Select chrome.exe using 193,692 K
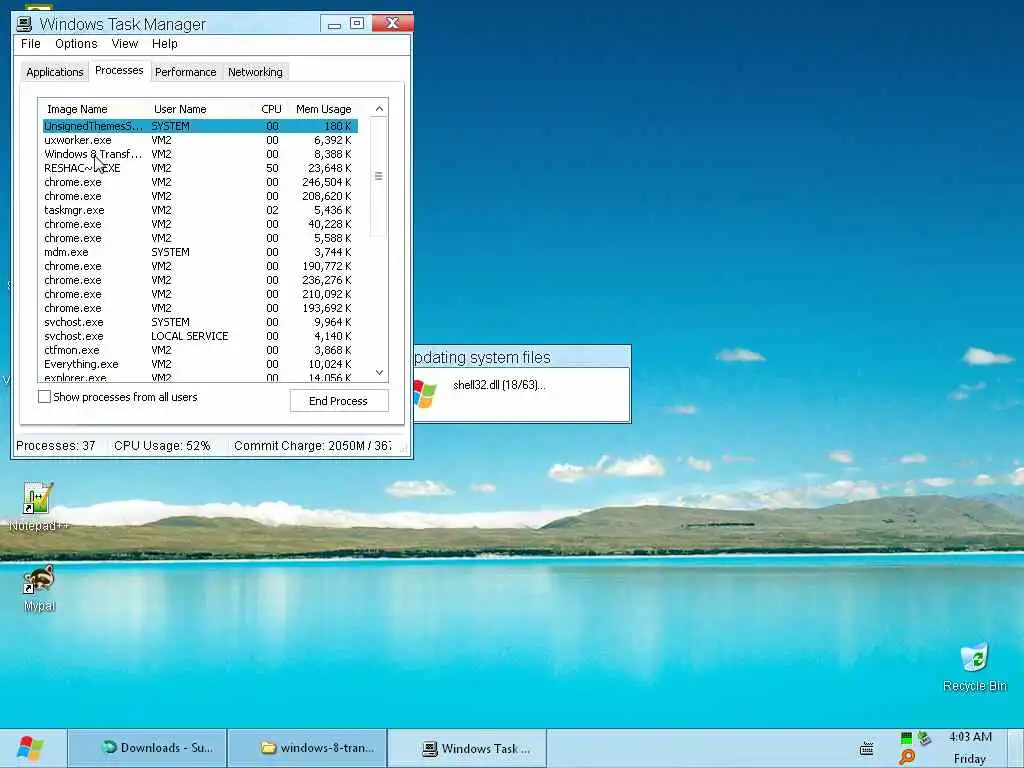 200,308
